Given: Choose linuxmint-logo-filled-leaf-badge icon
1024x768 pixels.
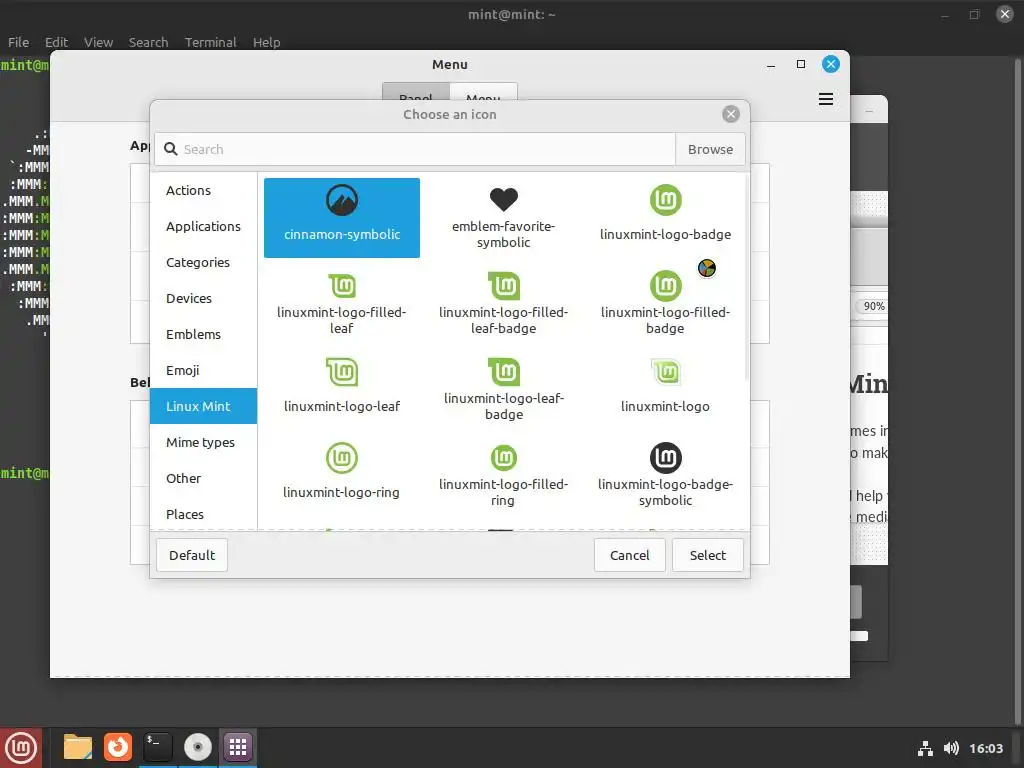Looking at the screenshot, I should (x=504, y=304).
